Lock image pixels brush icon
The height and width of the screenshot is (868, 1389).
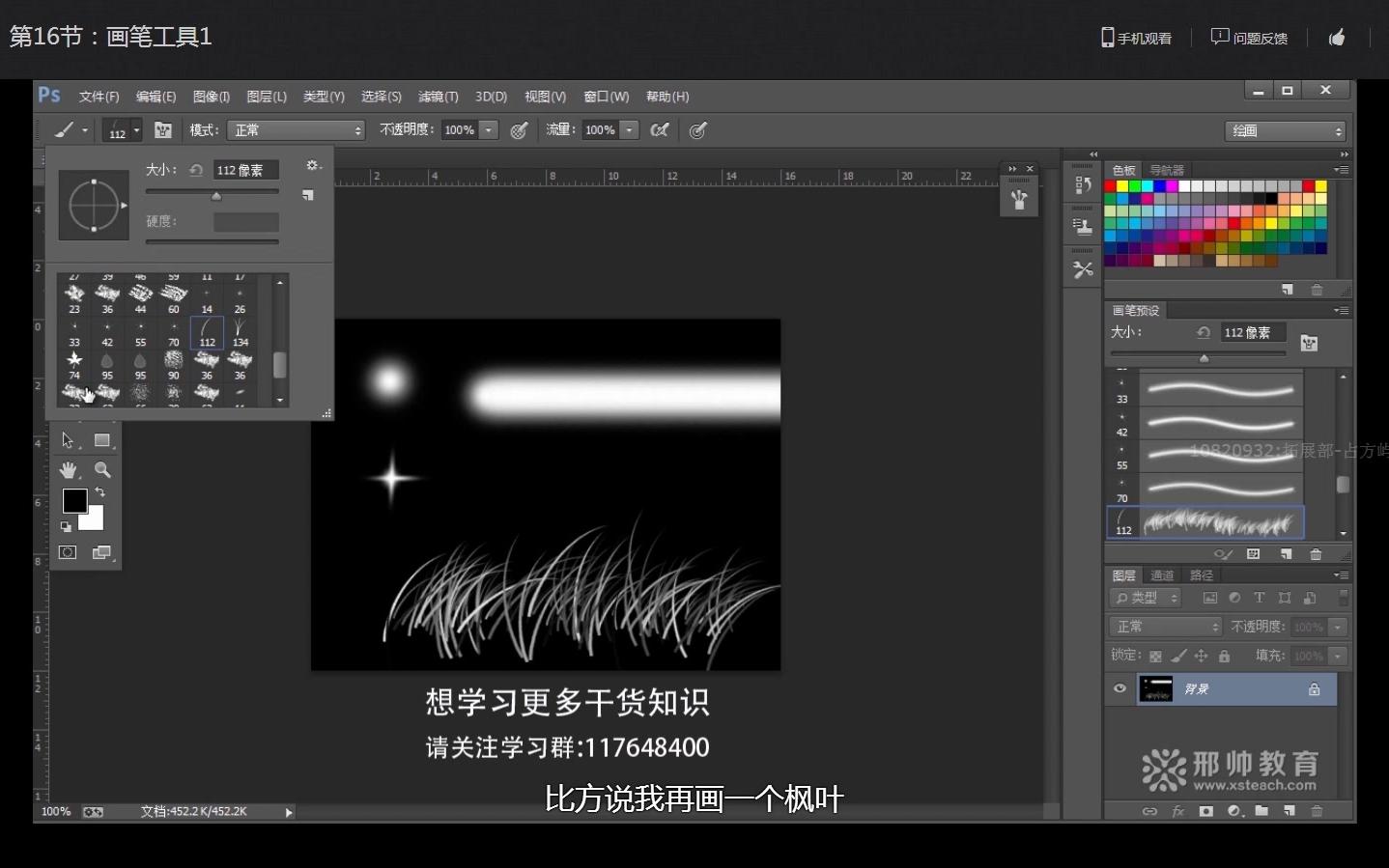(1178, 657)
